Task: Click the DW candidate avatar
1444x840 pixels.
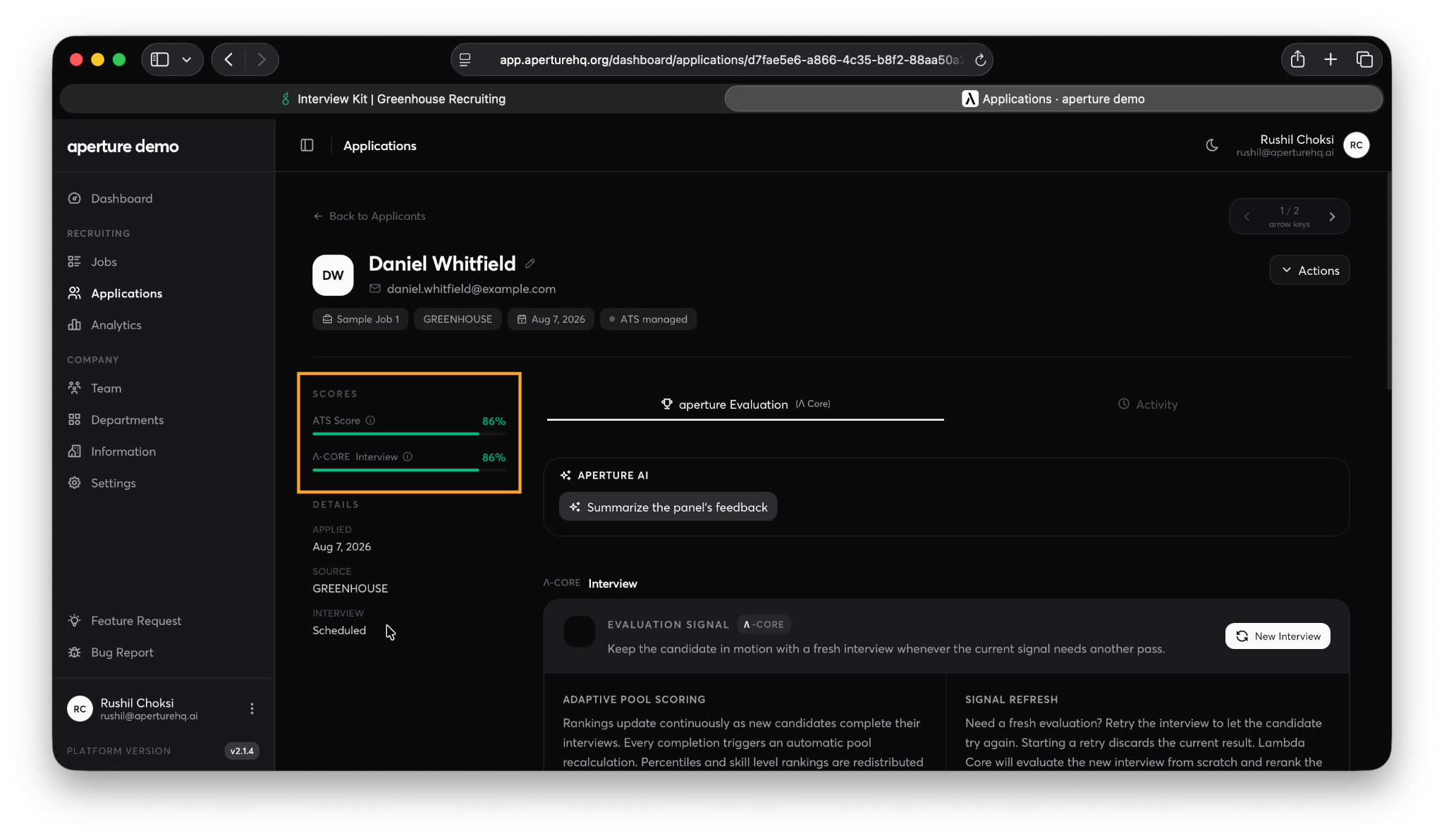Action: pyautogui.click(x=333, y=276)
